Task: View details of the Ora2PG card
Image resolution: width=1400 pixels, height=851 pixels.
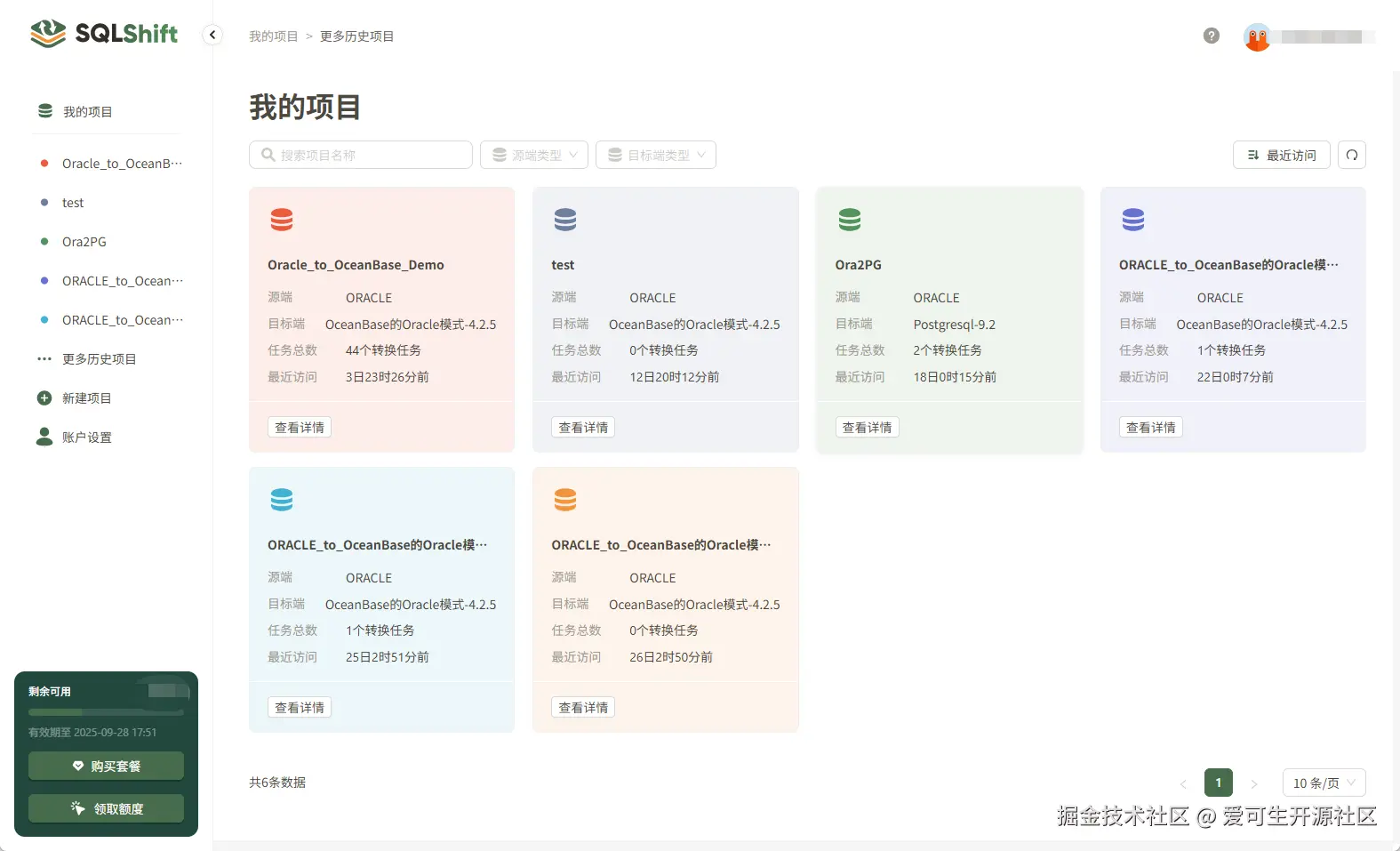Action: coord(867,428)
